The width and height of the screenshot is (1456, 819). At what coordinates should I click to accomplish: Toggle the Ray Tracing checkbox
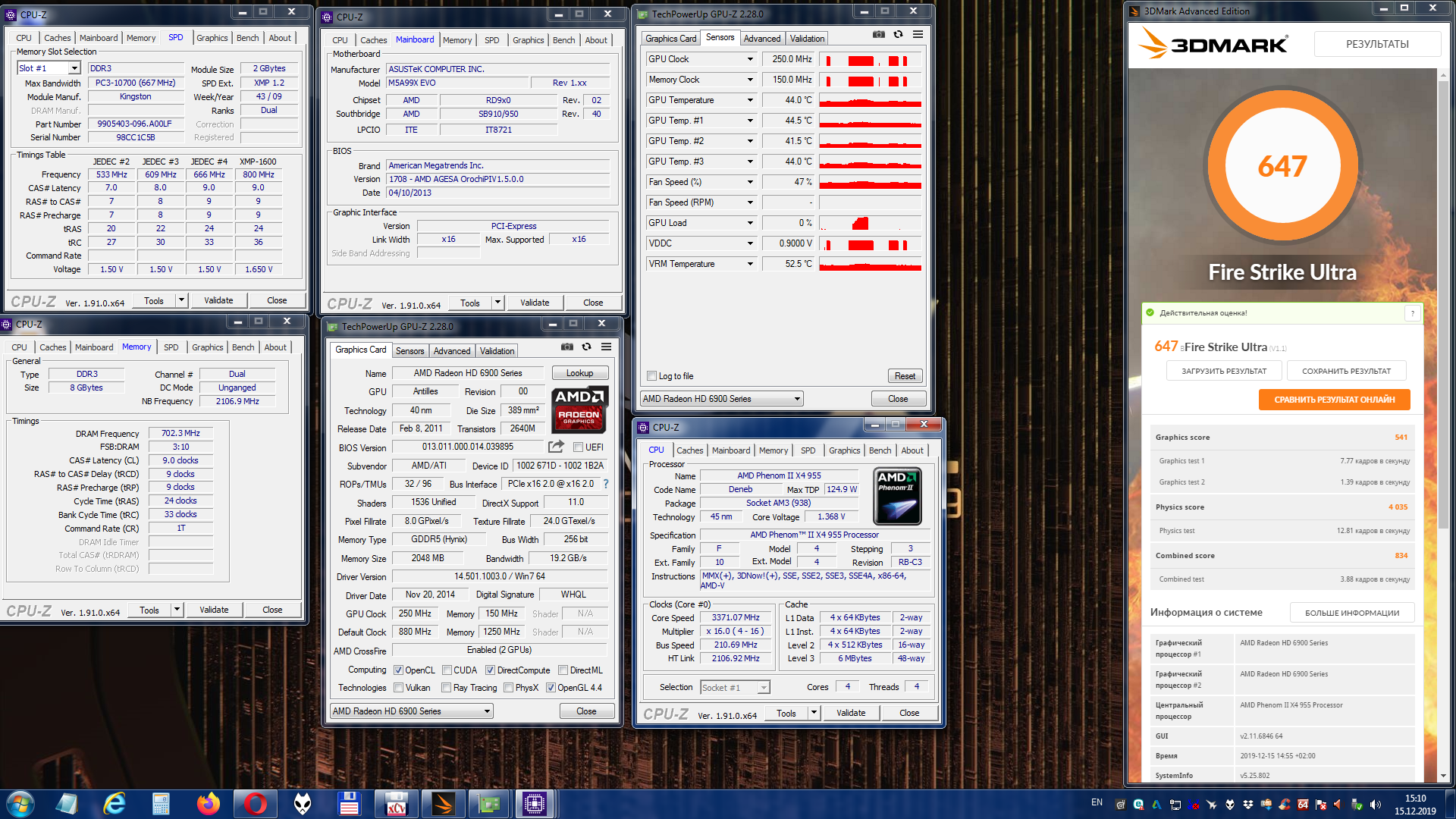pyautogui.click(x=447, y=688)
